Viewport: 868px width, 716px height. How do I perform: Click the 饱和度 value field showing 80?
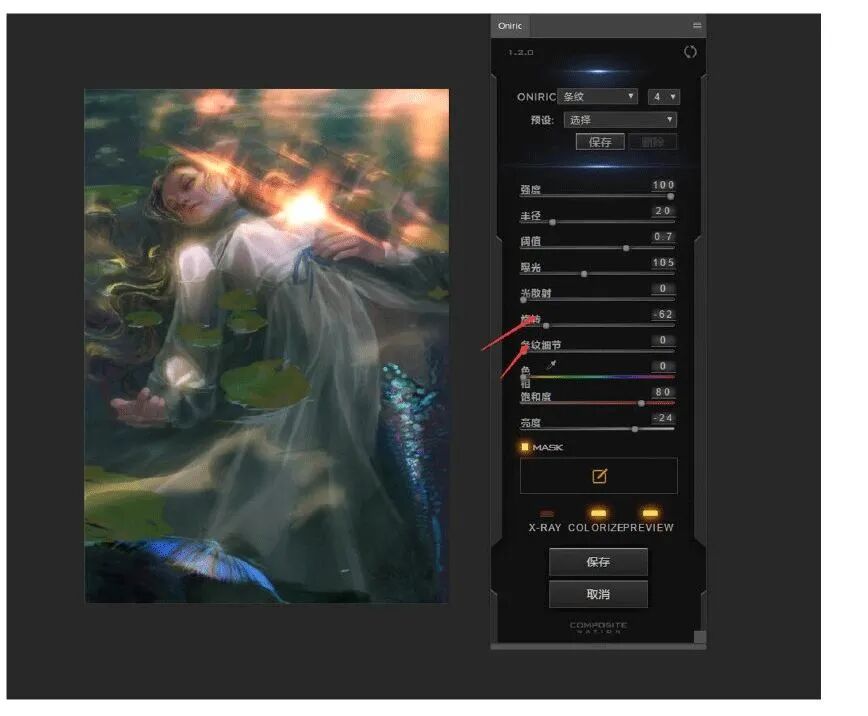point(663,392)
